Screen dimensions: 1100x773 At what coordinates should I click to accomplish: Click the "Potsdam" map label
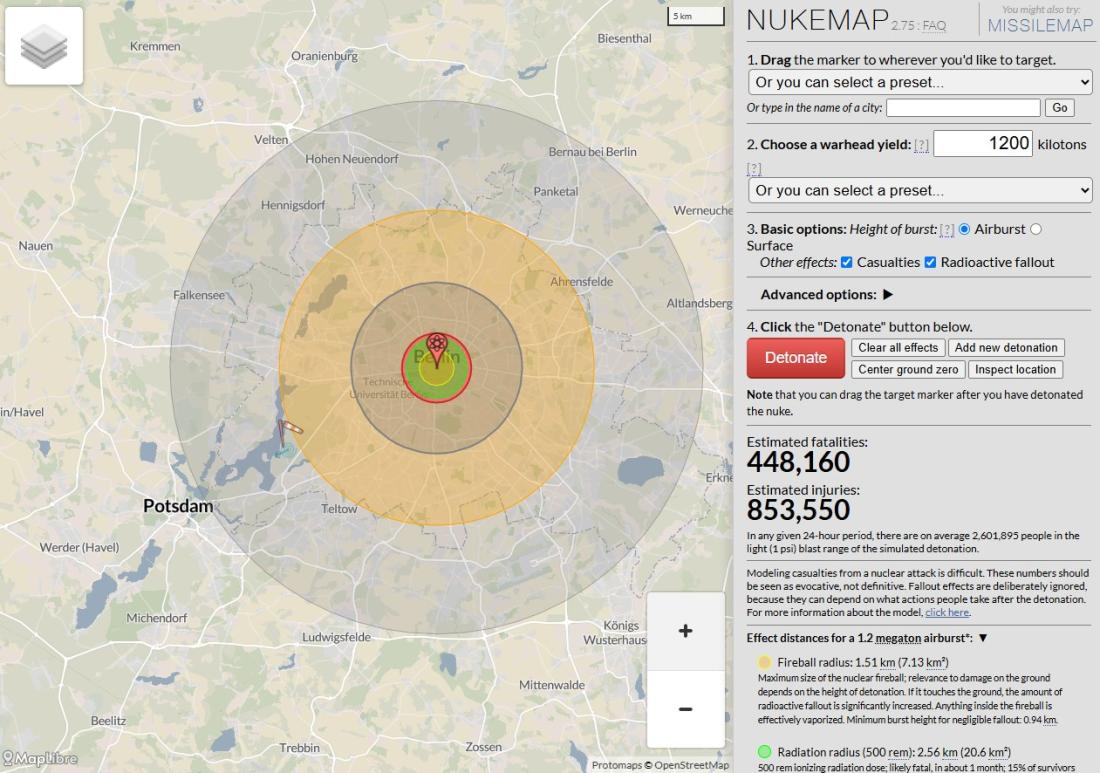tap(178, 506)
